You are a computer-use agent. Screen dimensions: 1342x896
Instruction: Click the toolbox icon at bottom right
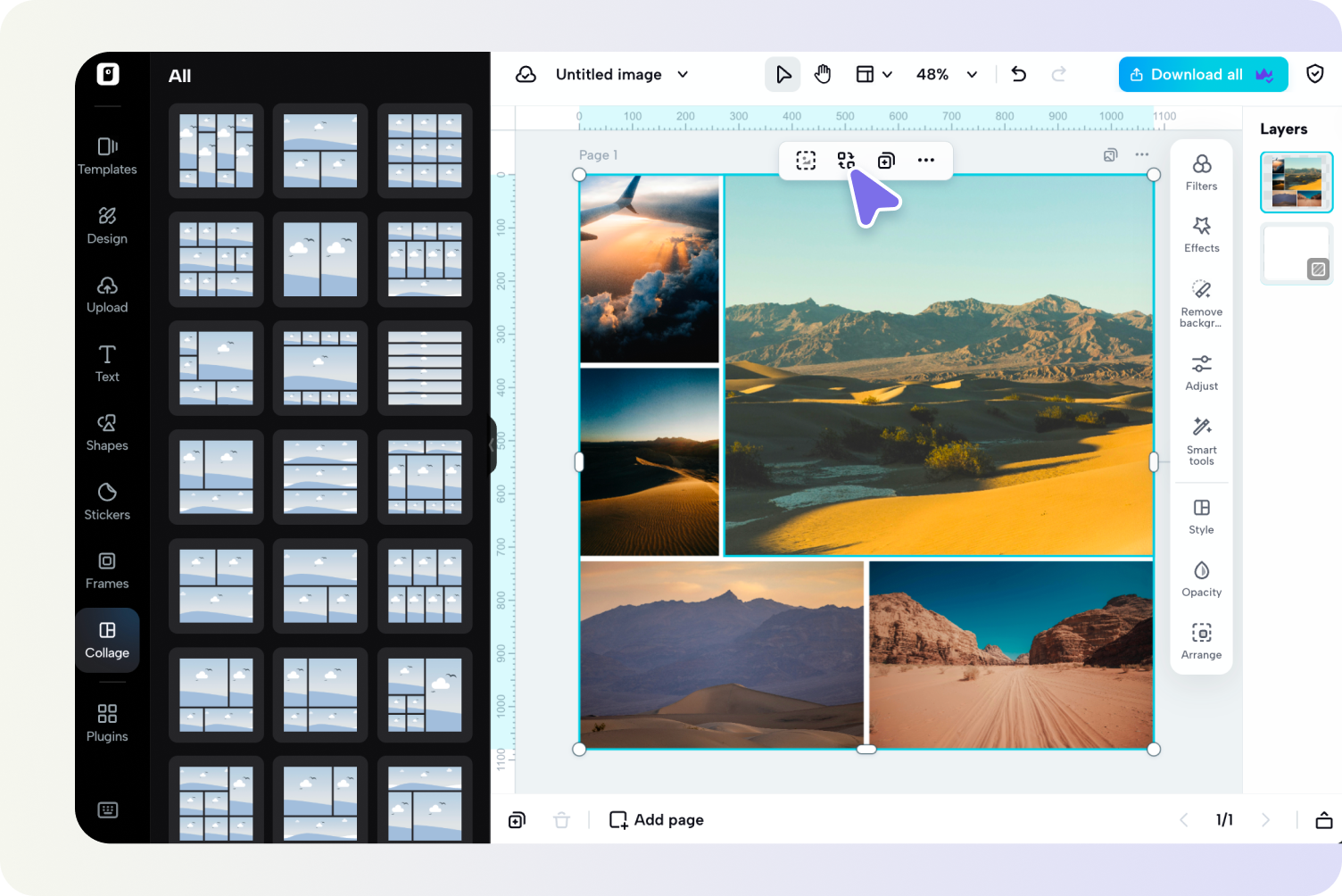point(1324,820)
